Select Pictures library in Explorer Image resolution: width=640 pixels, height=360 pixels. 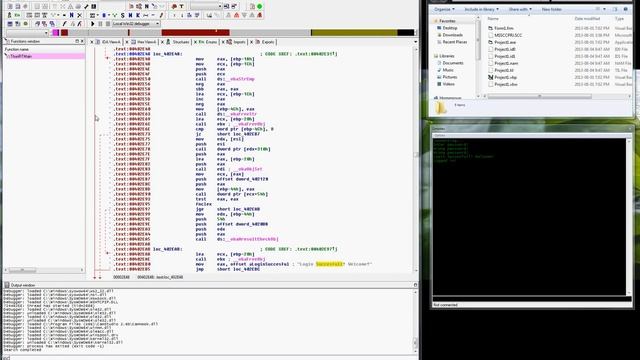coord(447,77)
